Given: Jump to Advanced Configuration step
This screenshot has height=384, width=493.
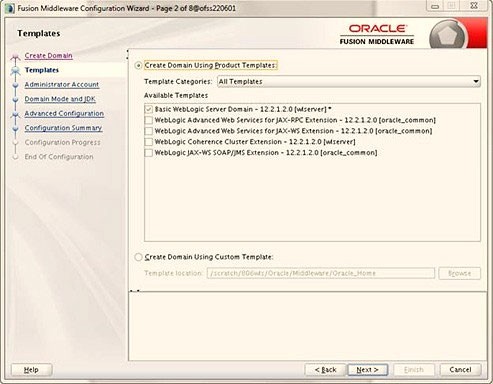Looking at the screenshot, I should pos(64,114).
